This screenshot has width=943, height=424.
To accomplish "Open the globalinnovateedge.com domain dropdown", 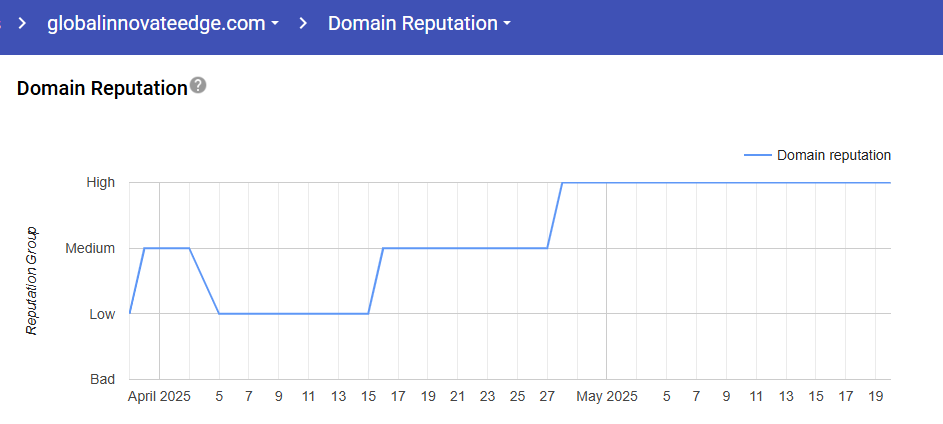I will pos(163,24).
